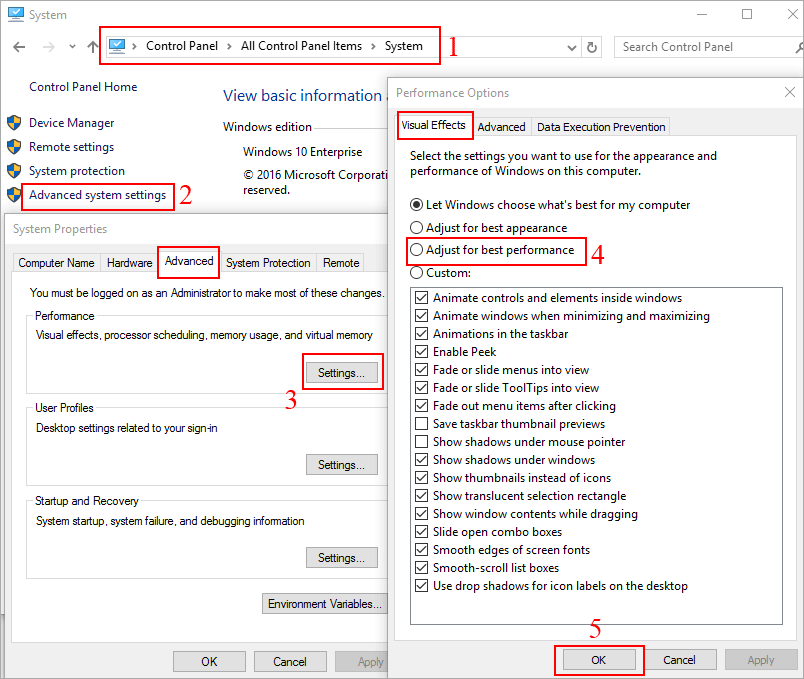Click Environment Variables button
Screen dimensions: 804x679
pos(325,604)
